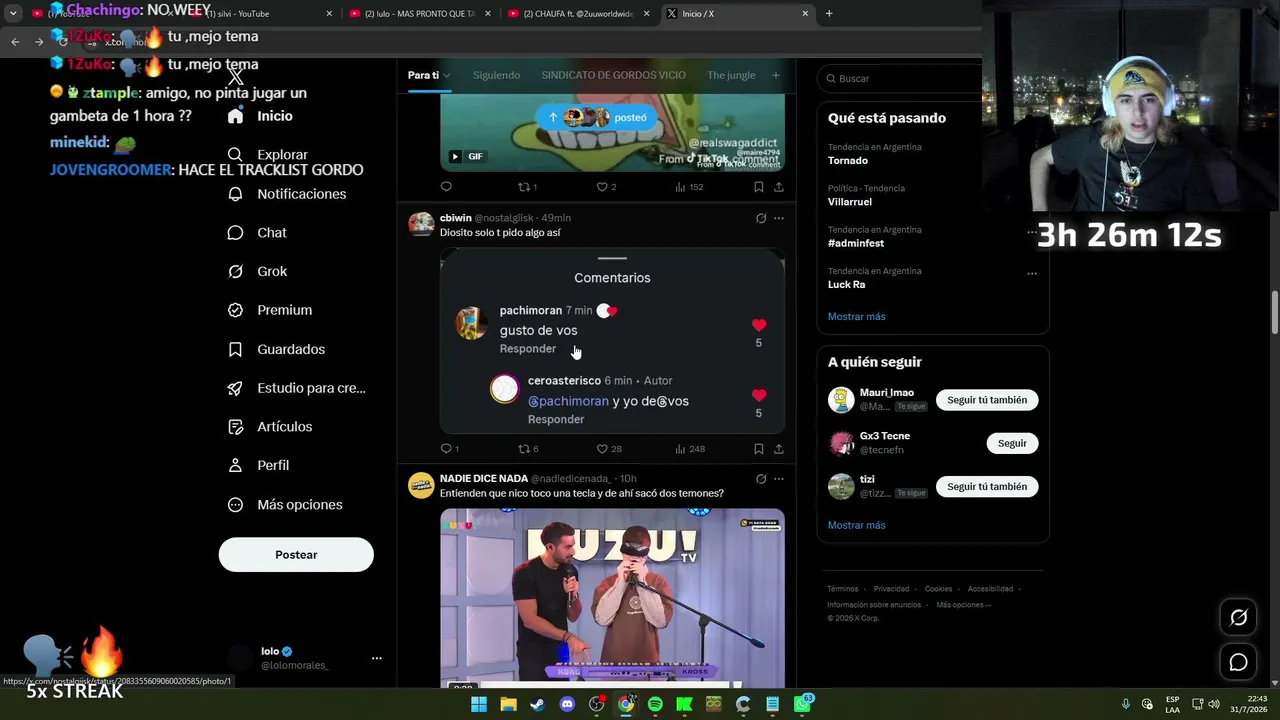Show more trends under Qué está pasando
Viewport: 1280px width, 720px height.
(856, 317)
